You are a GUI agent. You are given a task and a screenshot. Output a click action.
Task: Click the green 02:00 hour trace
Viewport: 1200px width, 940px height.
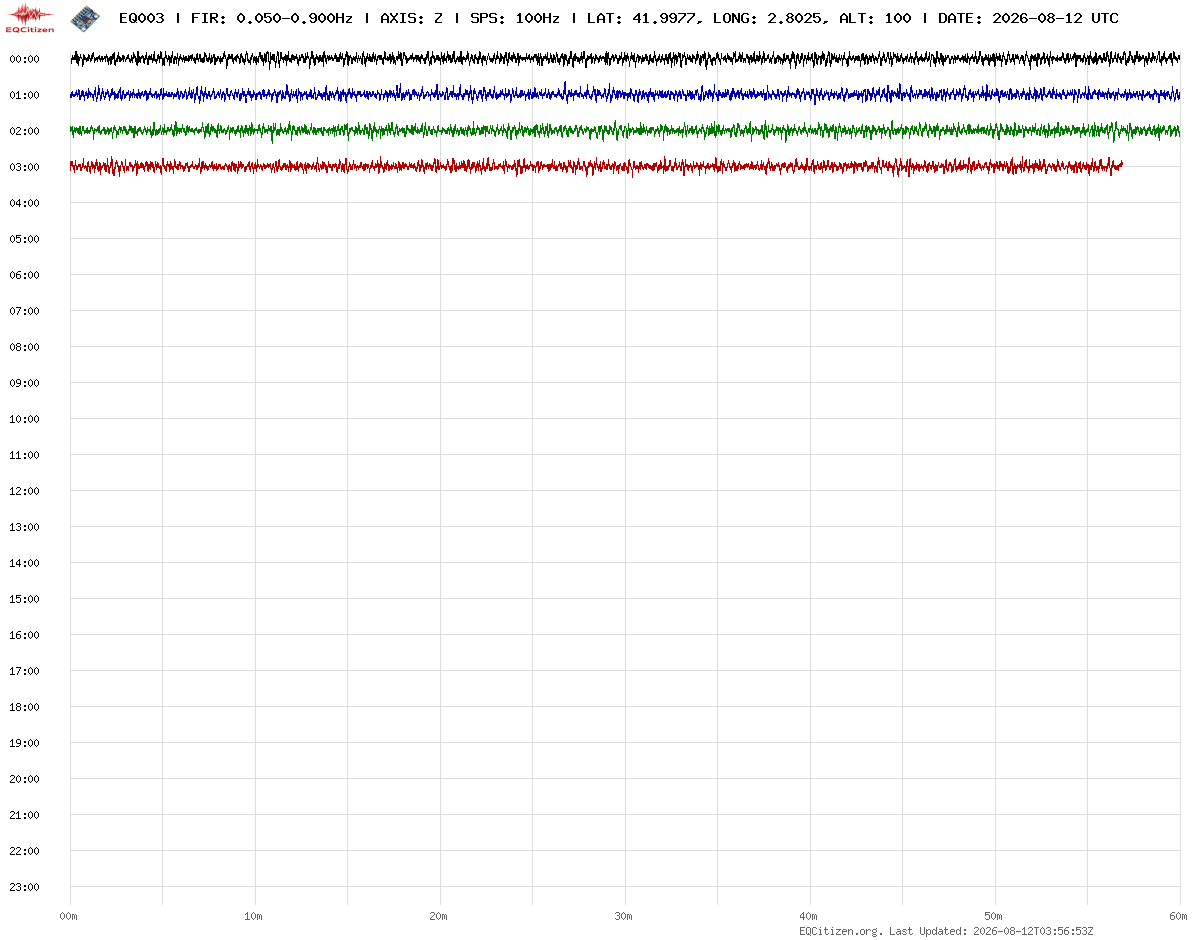point(625,131)
